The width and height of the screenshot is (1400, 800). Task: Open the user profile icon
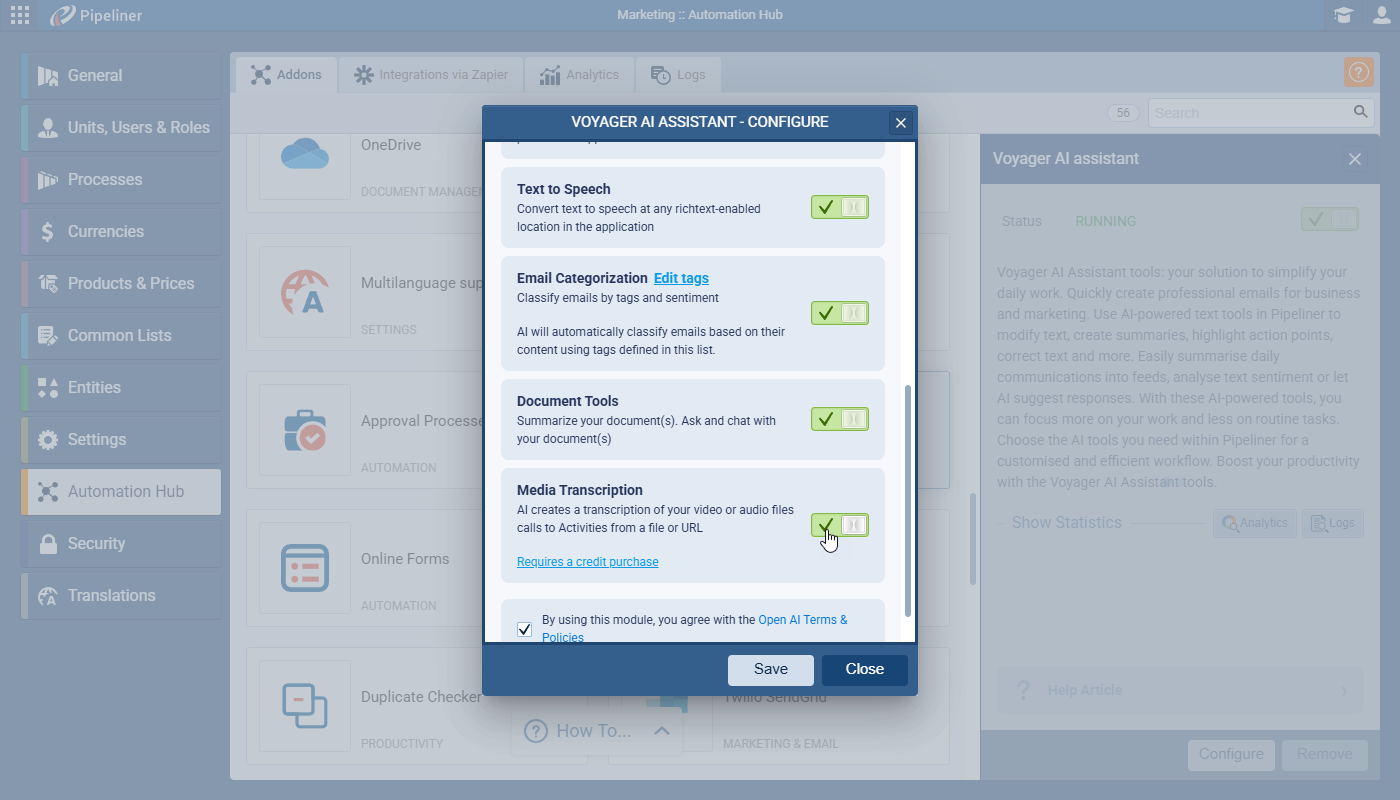1381,15
